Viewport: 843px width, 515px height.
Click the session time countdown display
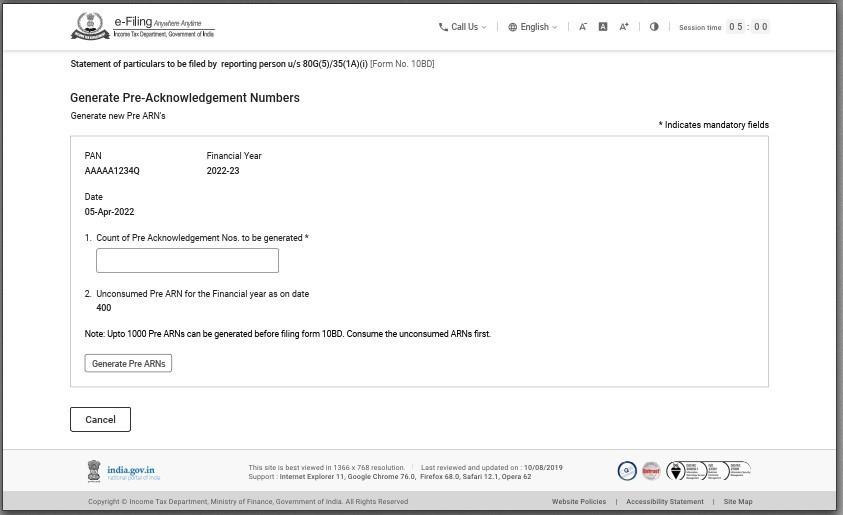coord(748,27)
